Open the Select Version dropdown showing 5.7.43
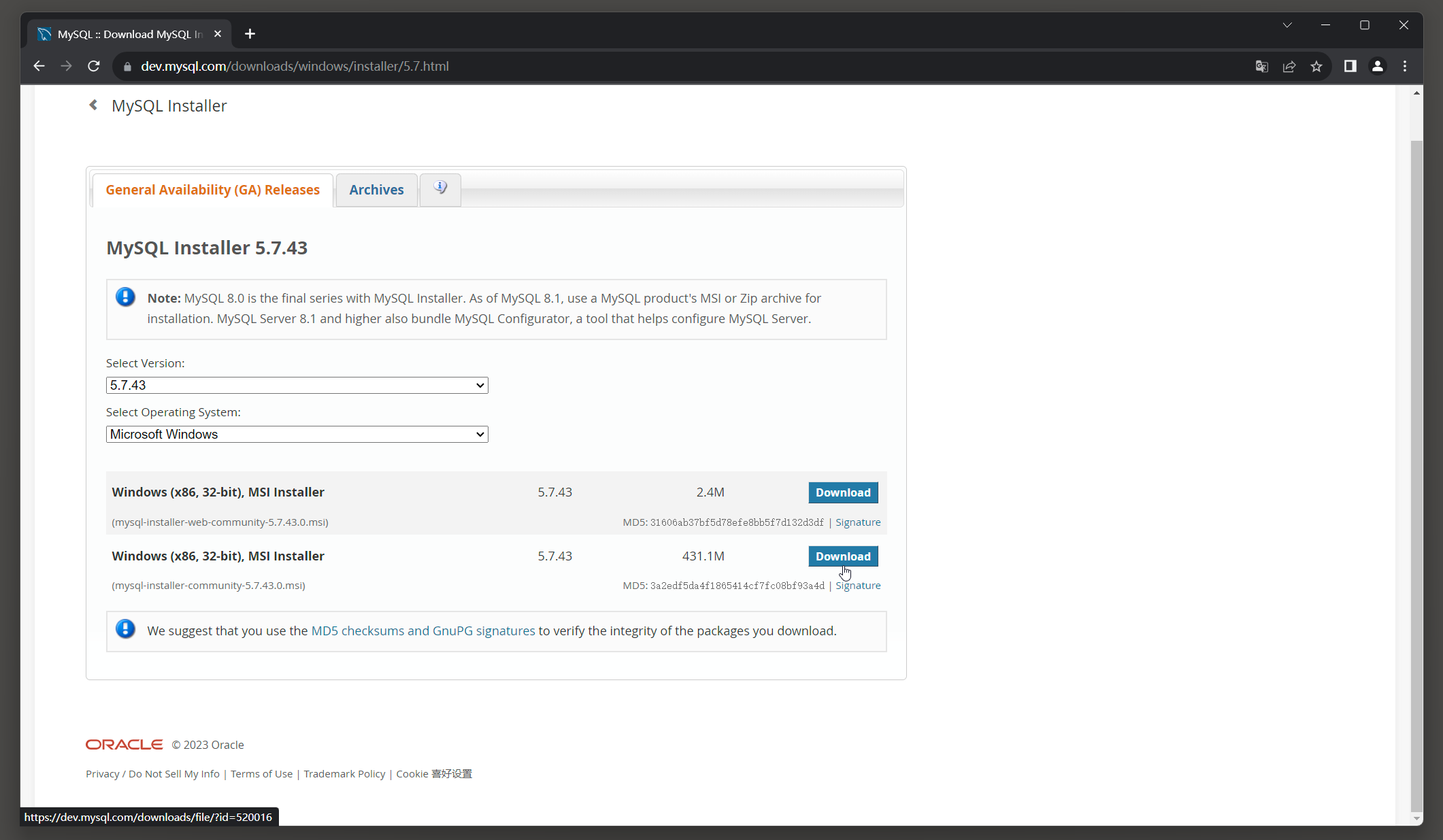Image resolution: width=1443 pixels, height=840 pixels. [297, 385]
